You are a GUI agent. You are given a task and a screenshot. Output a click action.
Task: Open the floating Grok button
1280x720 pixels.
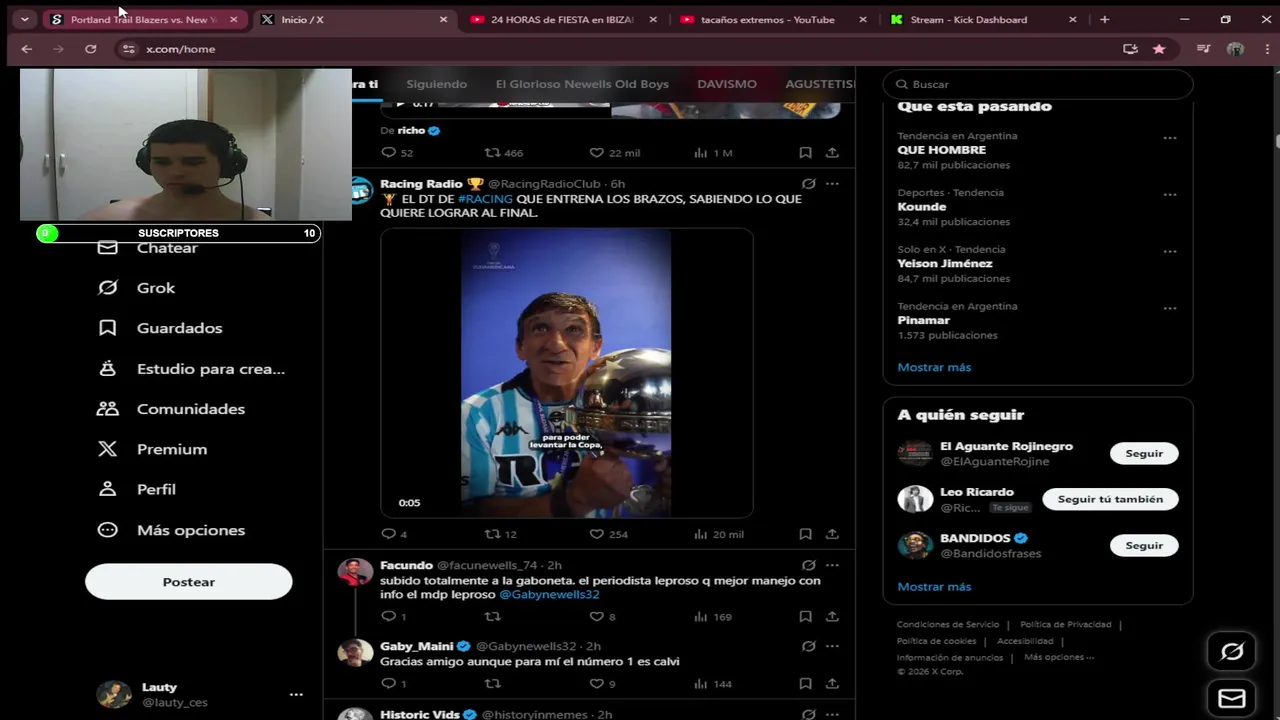coord(1232,652)
